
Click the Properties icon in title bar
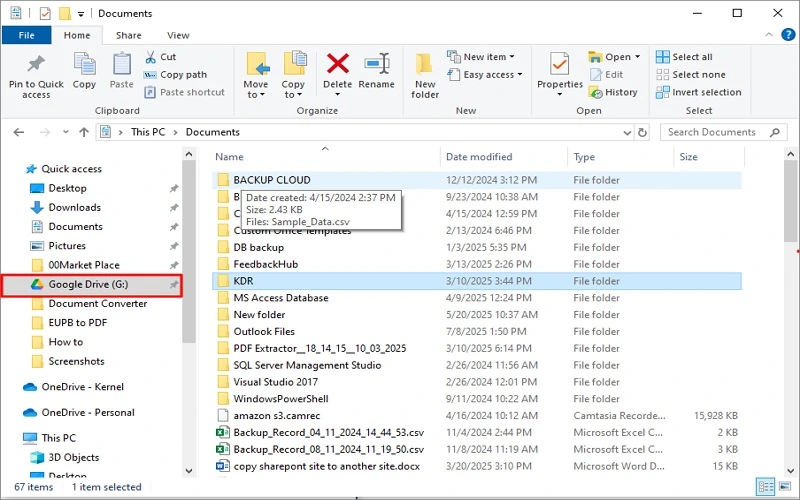[45, 13]
